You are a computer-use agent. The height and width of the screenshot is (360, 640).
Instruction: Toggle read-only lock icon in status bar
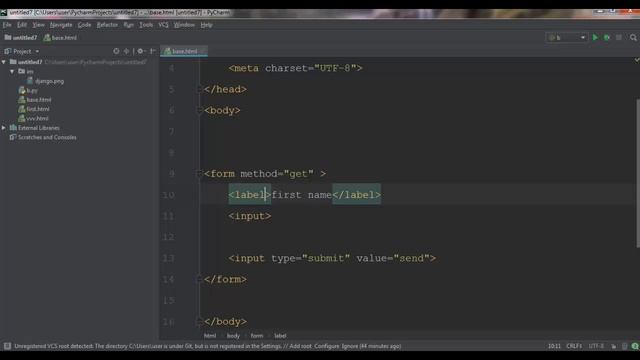613,346
